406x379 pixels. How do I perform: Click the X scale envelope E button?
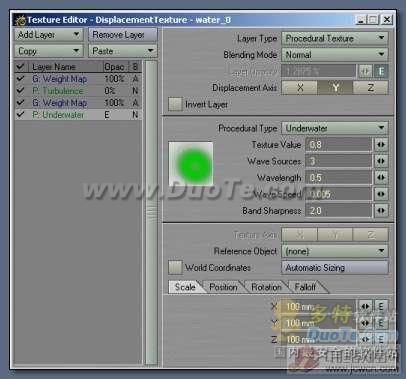click(381, 306)
